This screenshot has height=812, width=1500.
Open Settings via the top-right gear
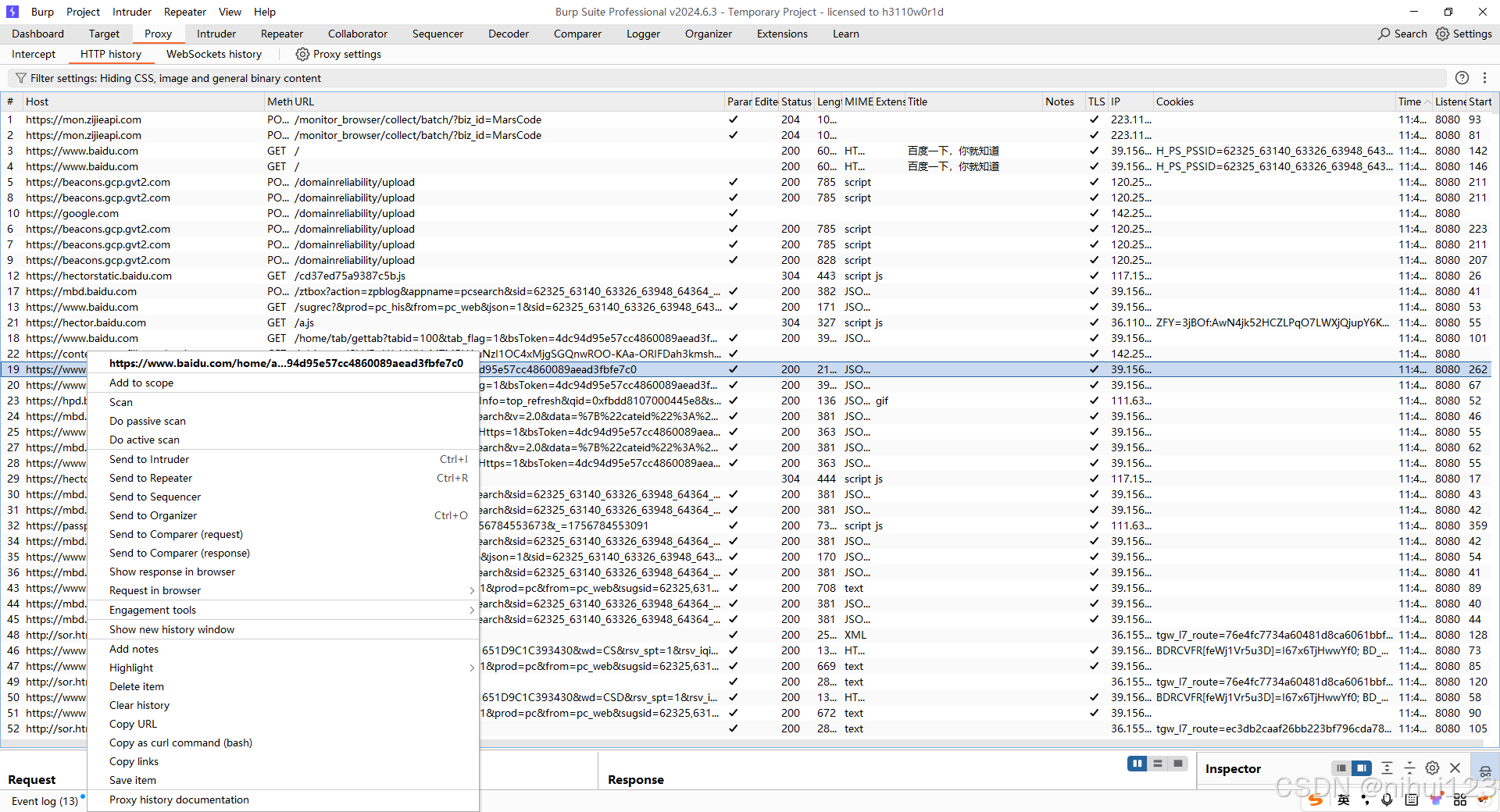[1442, 34]
